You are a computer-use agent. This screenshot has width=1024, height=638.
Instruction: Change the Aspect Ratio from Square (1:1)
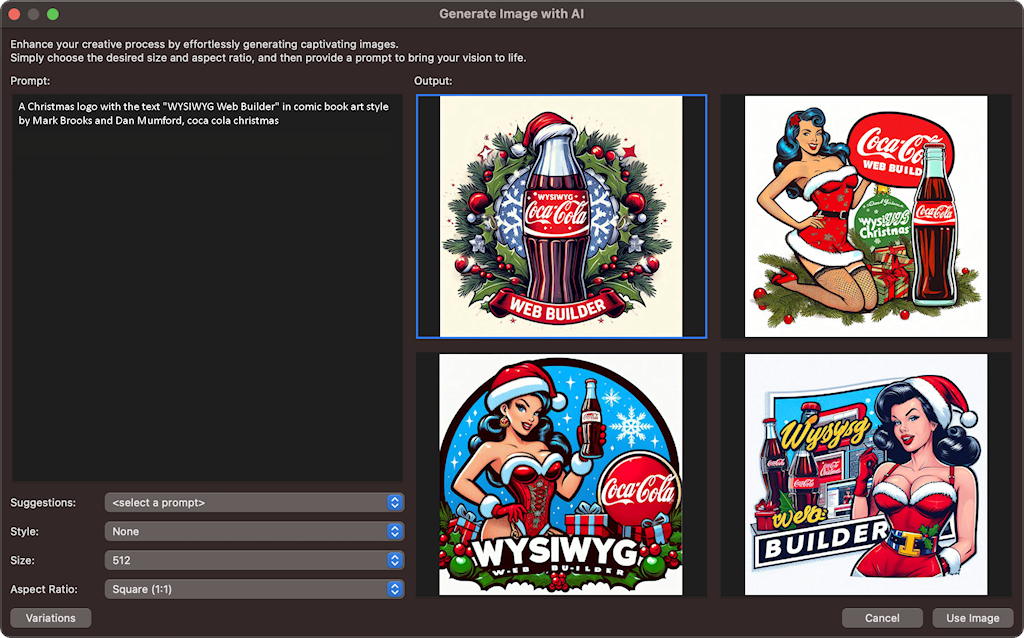coord(254,589)
